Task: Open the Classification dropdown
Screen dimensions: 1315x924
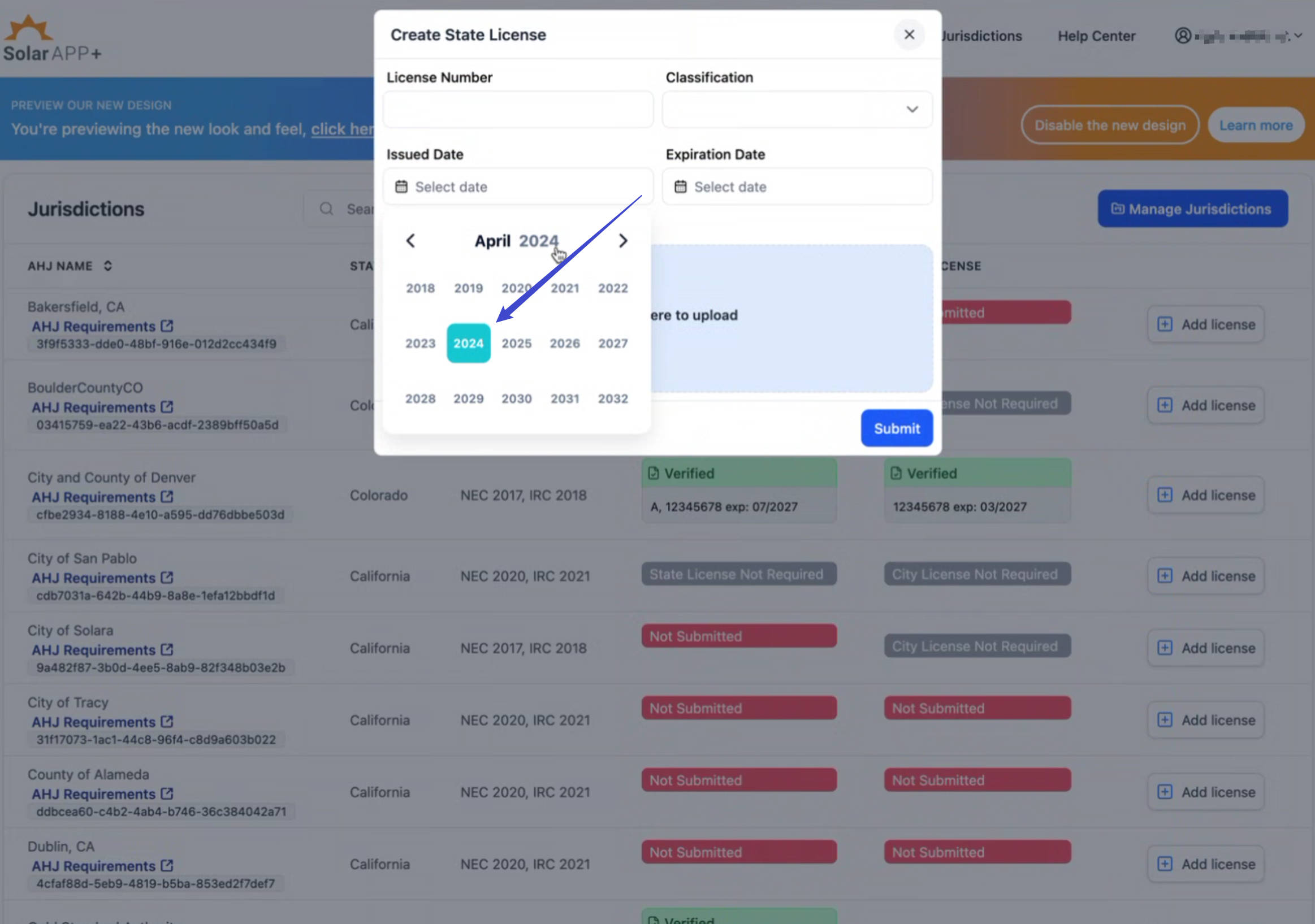Action: coord(797,109)
